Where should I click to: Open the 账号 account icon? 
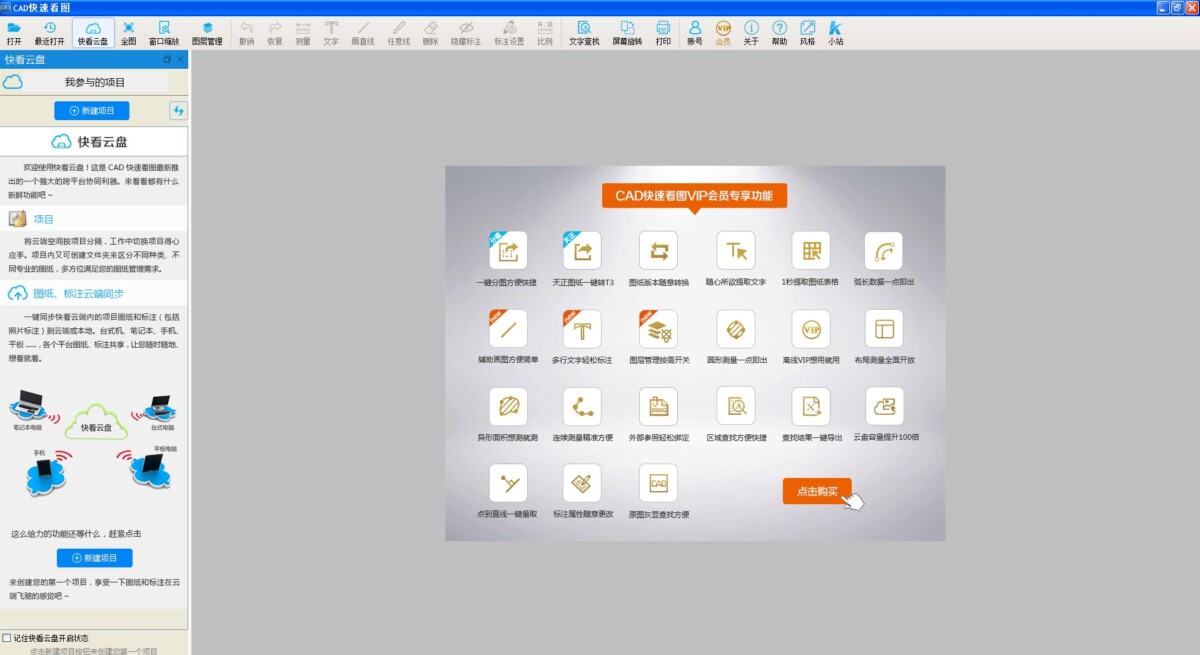[x=695, y=33]
